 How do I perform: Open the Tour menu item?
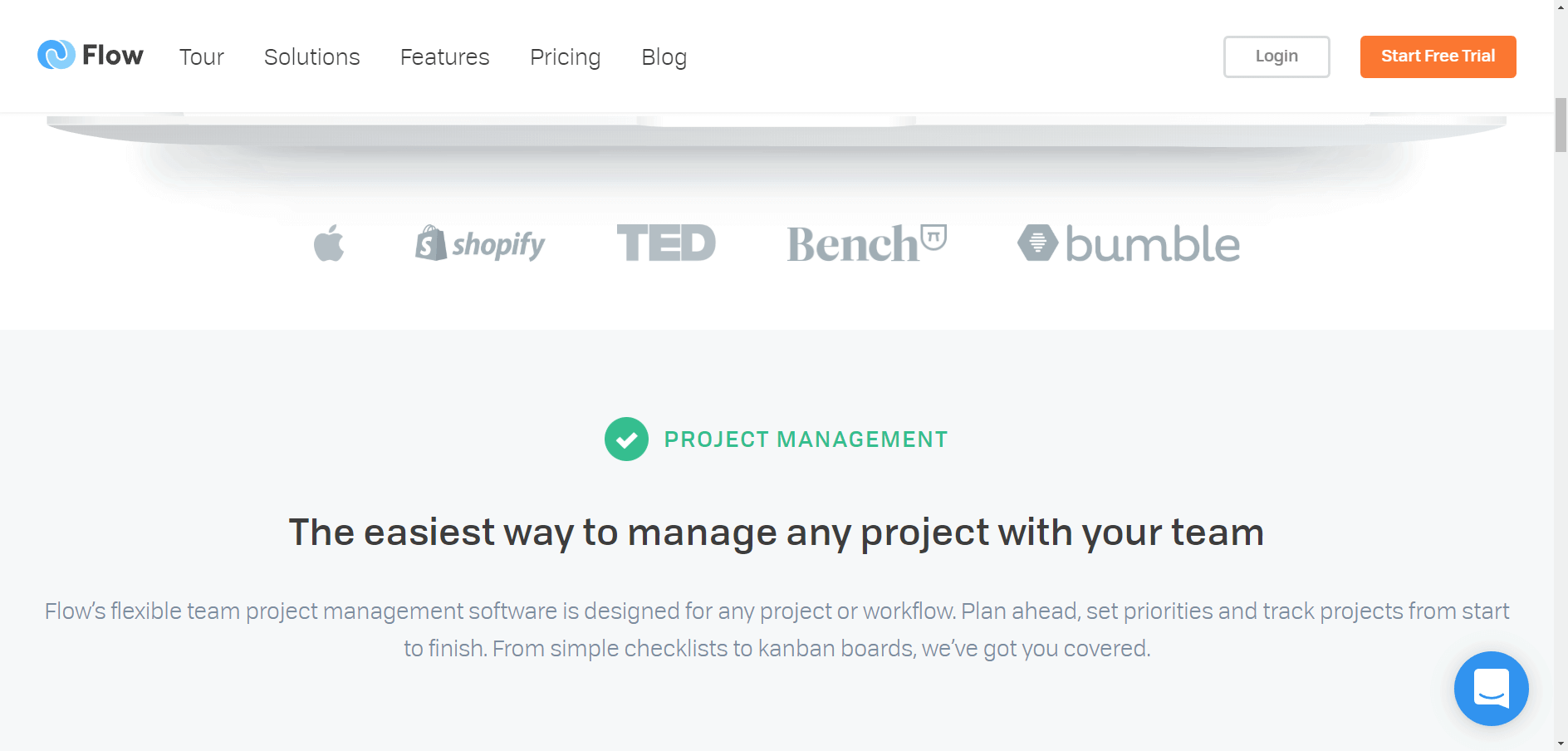[x=202, y=56]
